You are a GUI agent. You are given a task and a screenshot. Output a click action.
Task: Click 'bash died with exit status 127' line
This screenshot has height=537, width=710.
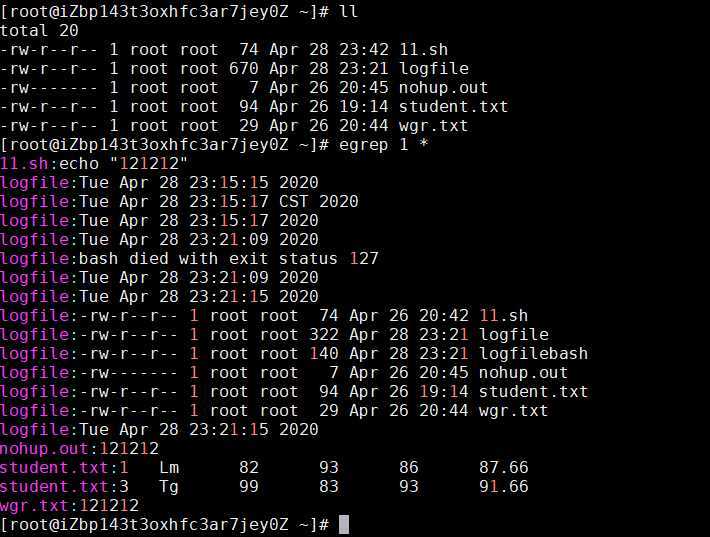[229, 259]
